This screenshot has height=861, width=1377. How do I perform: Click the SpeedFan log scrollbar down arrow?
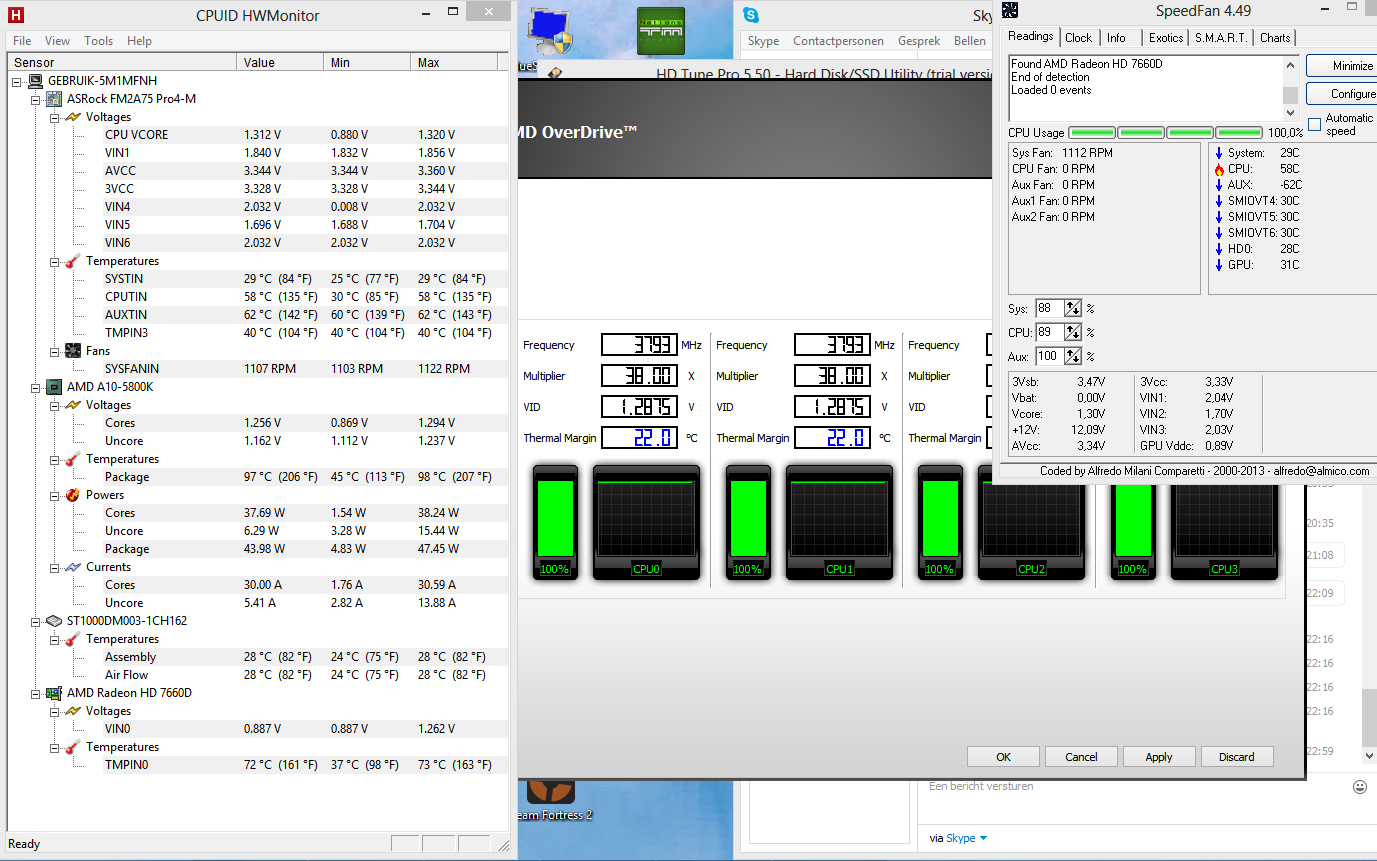[1290, 113]
